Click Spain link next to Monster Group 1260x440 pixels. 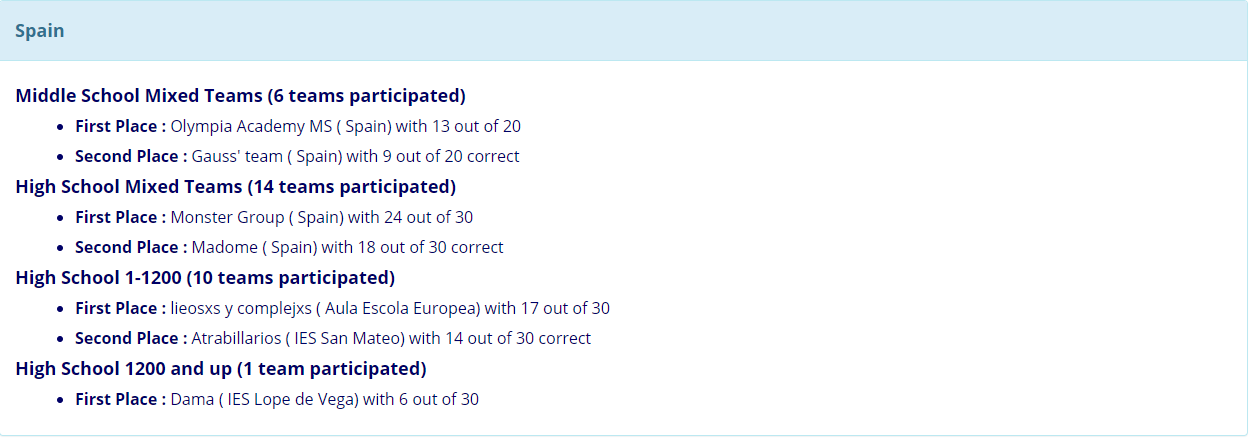coord(319,218)
